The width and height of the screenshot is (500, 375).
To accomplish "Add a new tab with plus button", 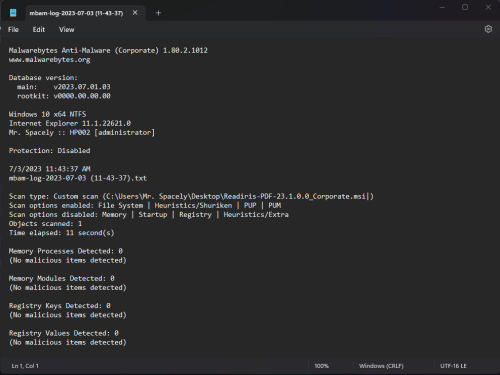I will [158, 13].
